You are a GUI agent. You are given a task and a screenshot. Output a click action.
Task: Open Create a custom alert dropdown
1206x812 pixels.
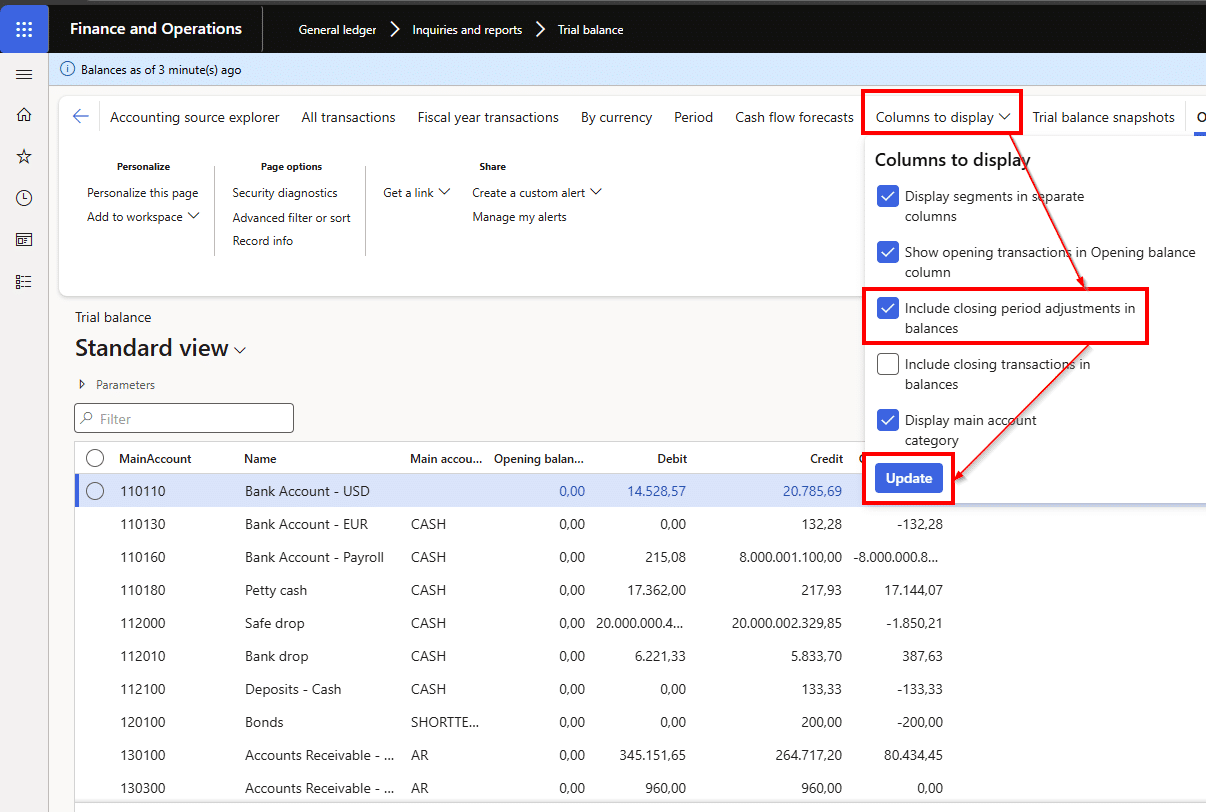click(x=537, y=192)
